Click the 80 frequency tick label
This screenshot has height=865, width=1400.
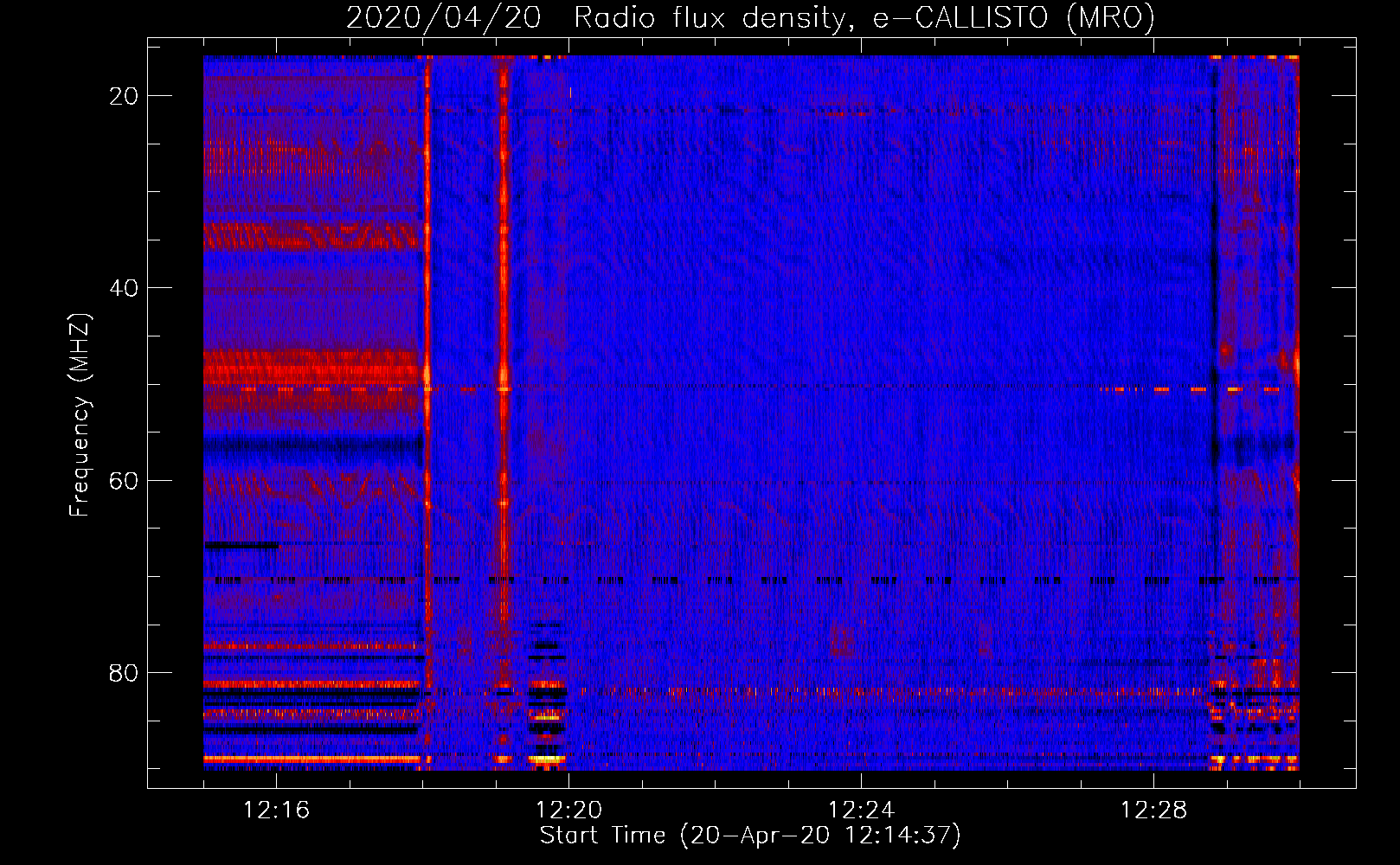(124, 673)
